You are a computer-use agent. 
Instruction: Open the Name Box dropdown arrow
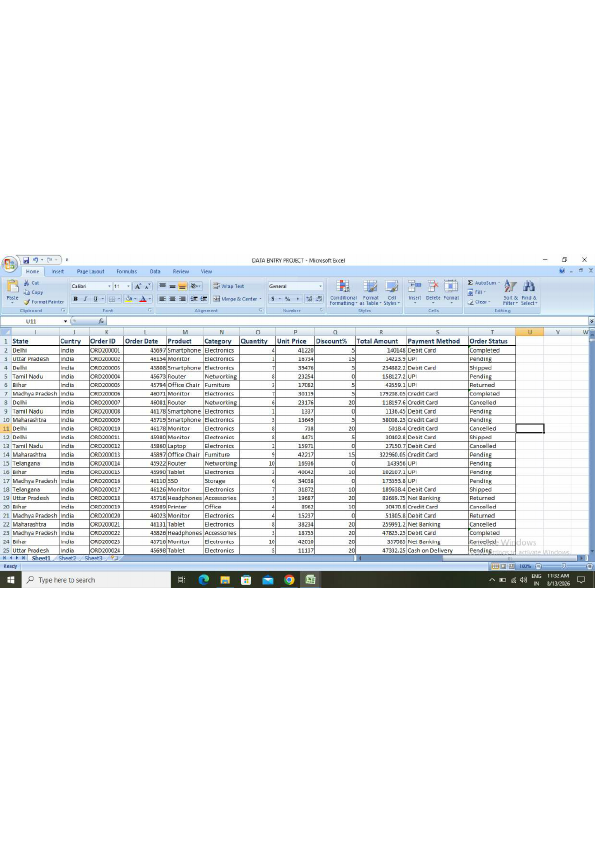coord(66,321)
